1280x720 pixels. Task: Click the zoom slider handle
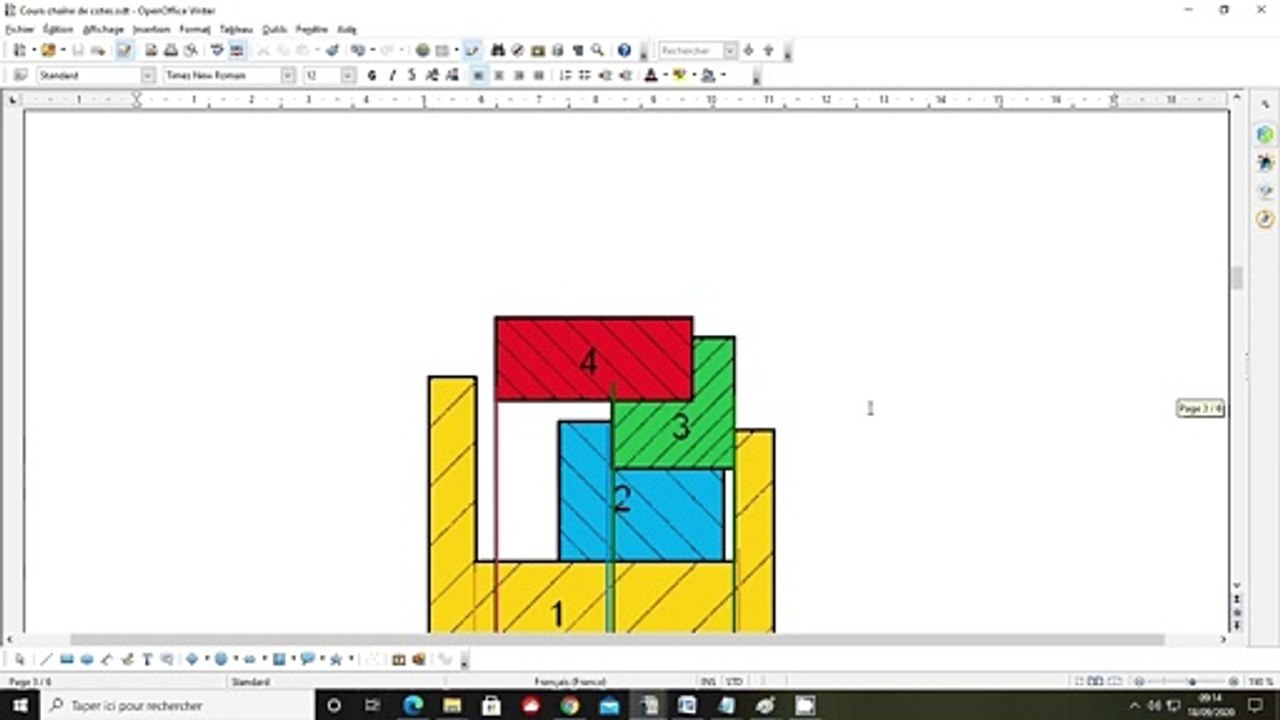1192,681
